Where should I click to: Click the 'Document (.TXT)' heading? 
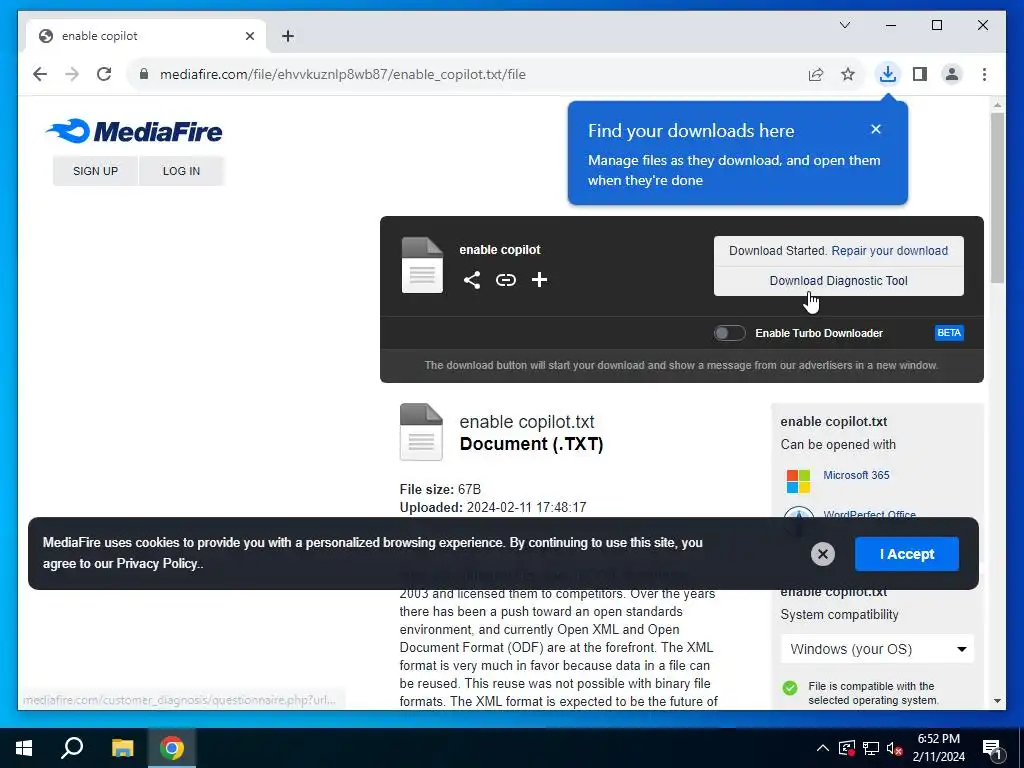click(x=531, y=444)
